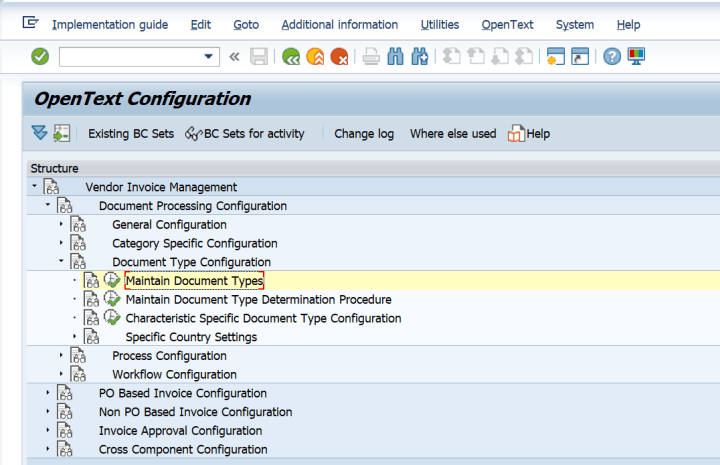Select the Maintain Document Types tree entry

click(194, 281)
